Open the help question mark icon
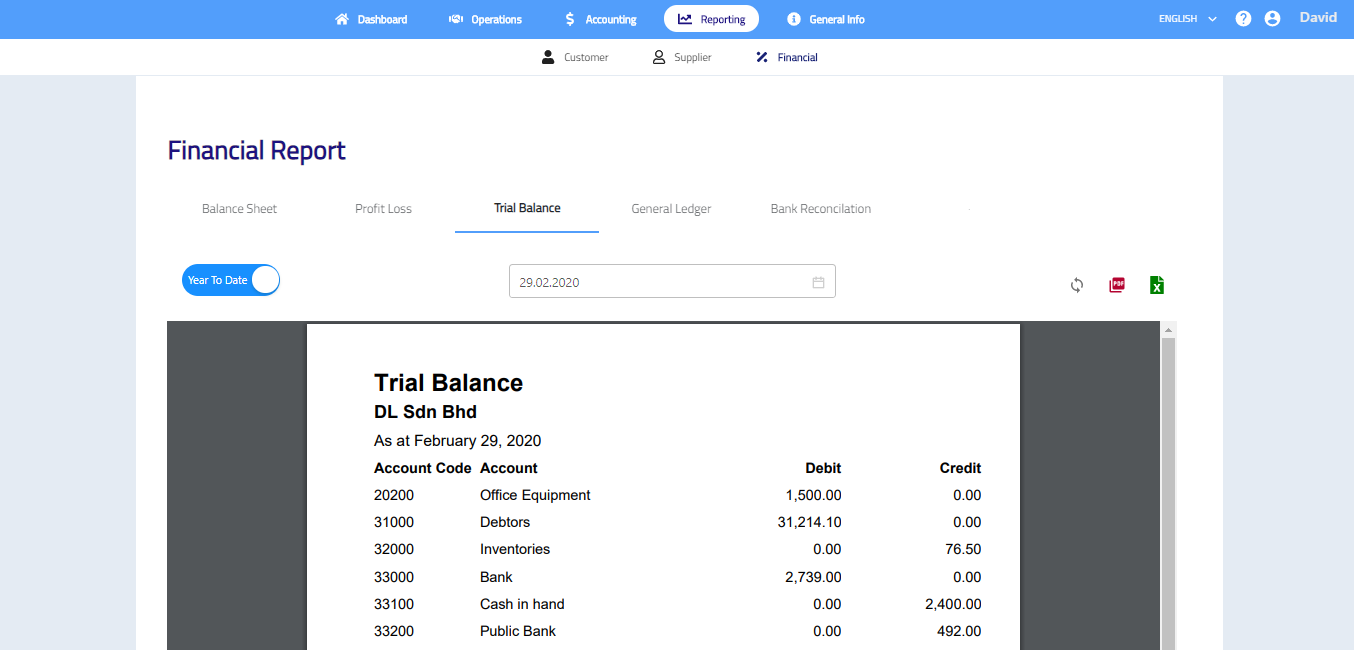Viewport: 1354px width, 650px height. (1243, 19)
